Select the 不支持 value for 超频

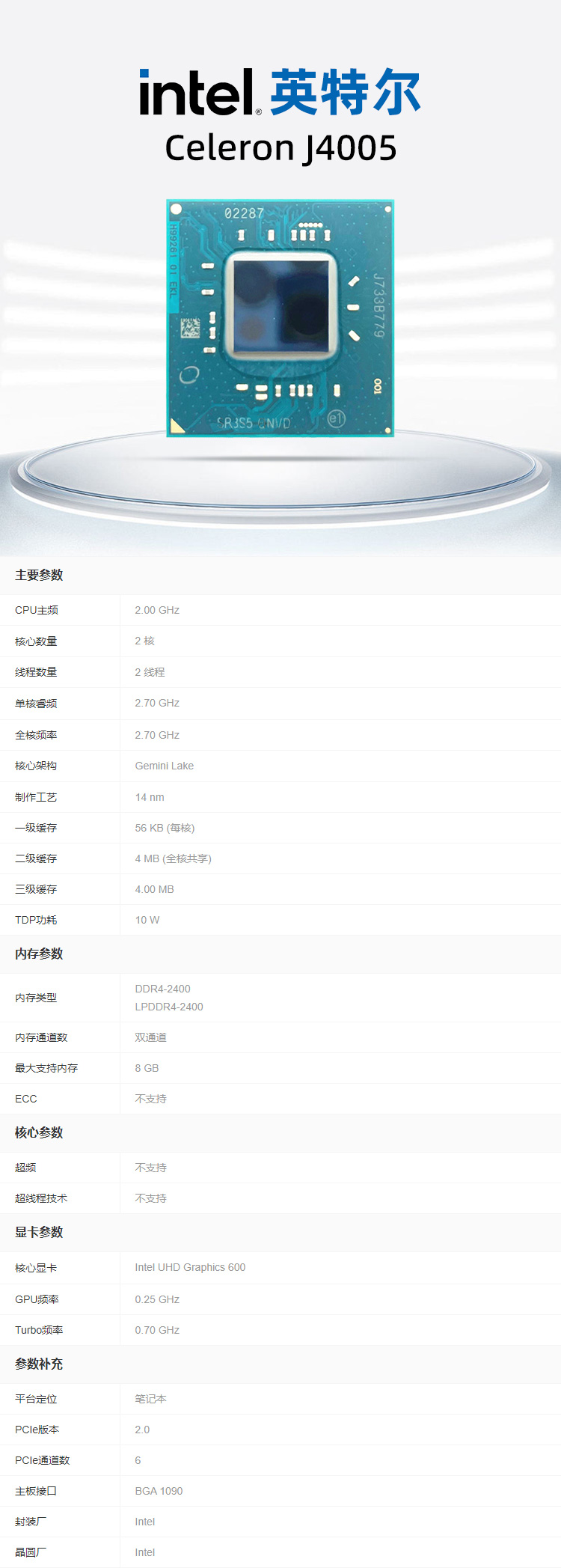point(150,1168)
